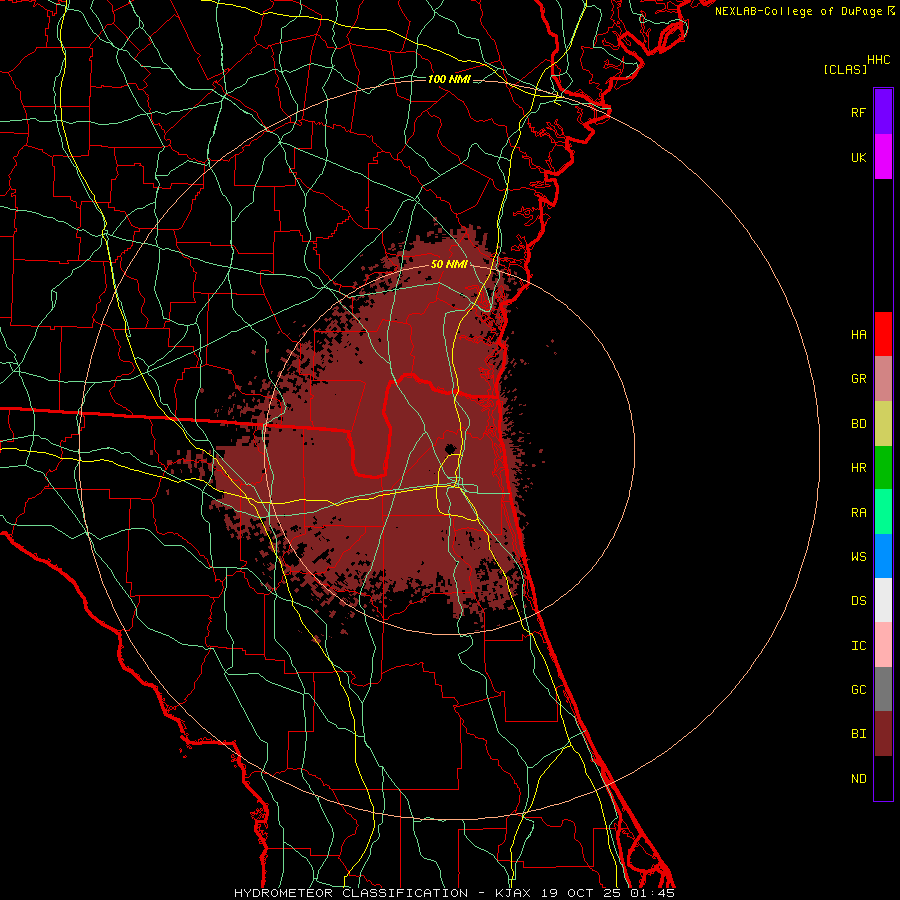Image resolution: width=900 pixels, height=900 pixels.
Task: Click the 'WS' legend label
Action: pos(858,556)
